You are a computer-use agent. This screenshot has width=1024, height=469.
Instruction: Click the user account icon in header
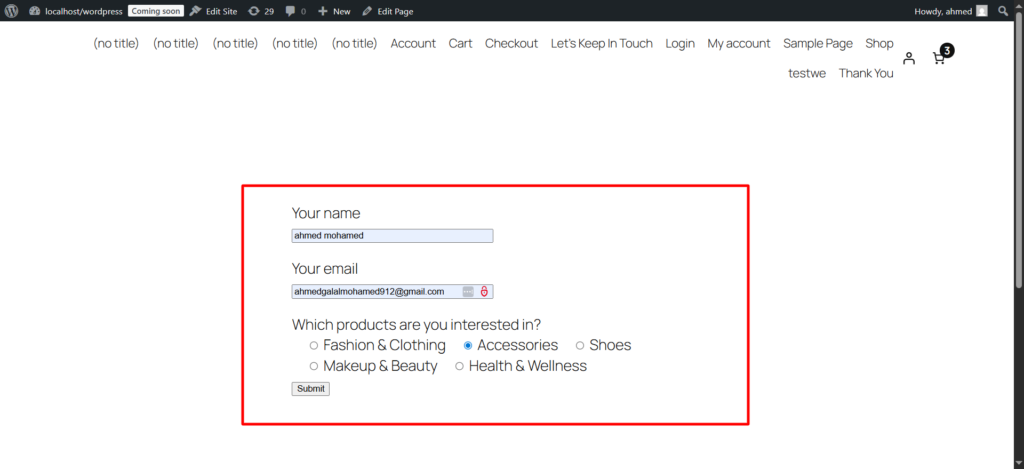[908, 58]
